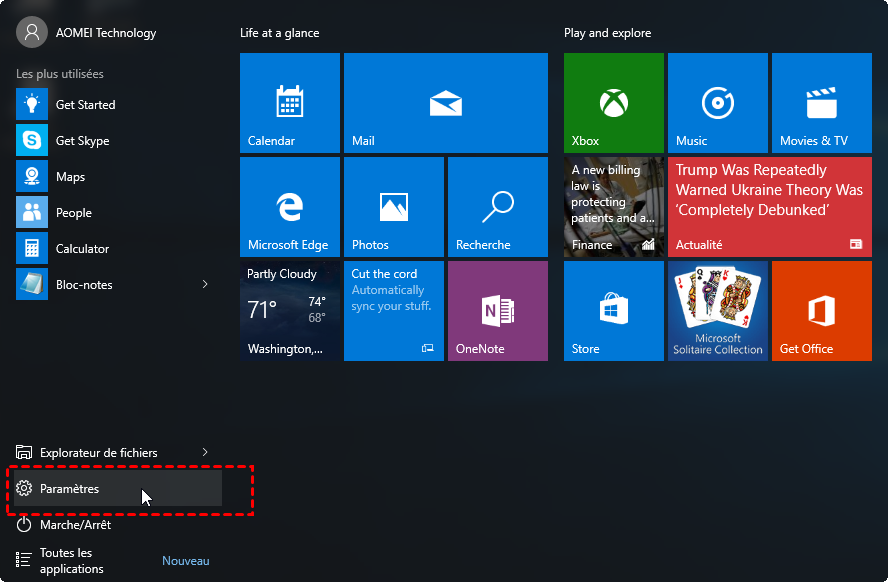Image resolution: width=888 pixels, height=582 pixels.
Task: Open the Washington weather tile
Action: pyautogui.click(x=289, y=311)
